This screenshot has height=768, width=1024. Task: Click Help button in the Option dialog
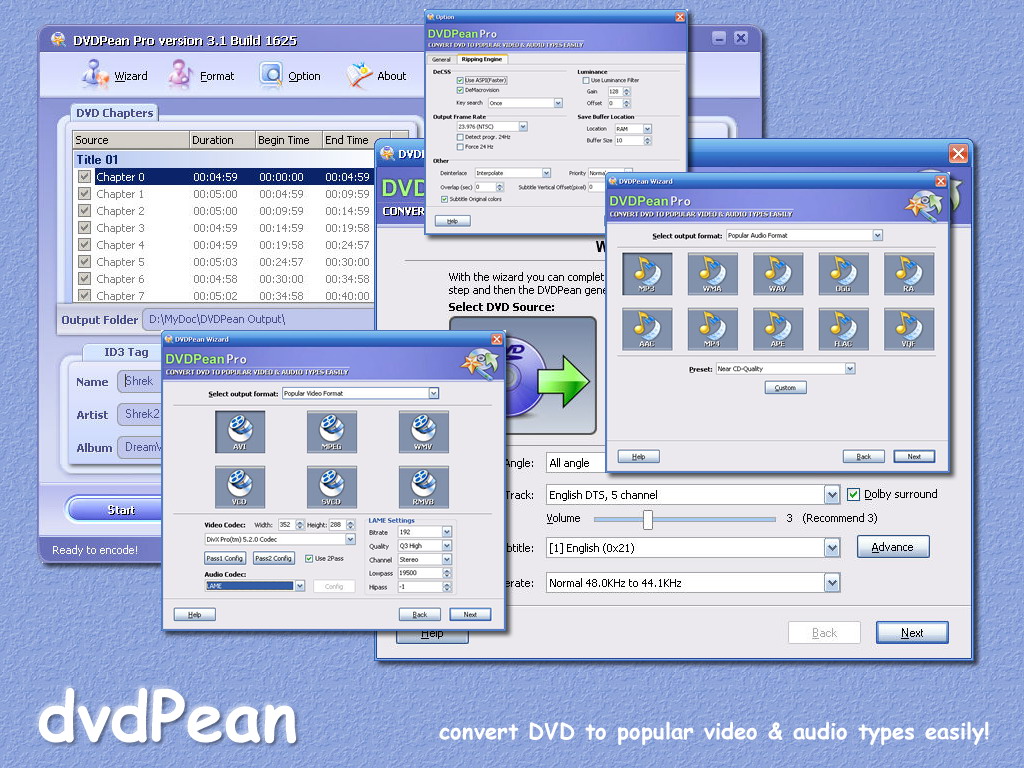pyautogui.click(x=452, y=221)
